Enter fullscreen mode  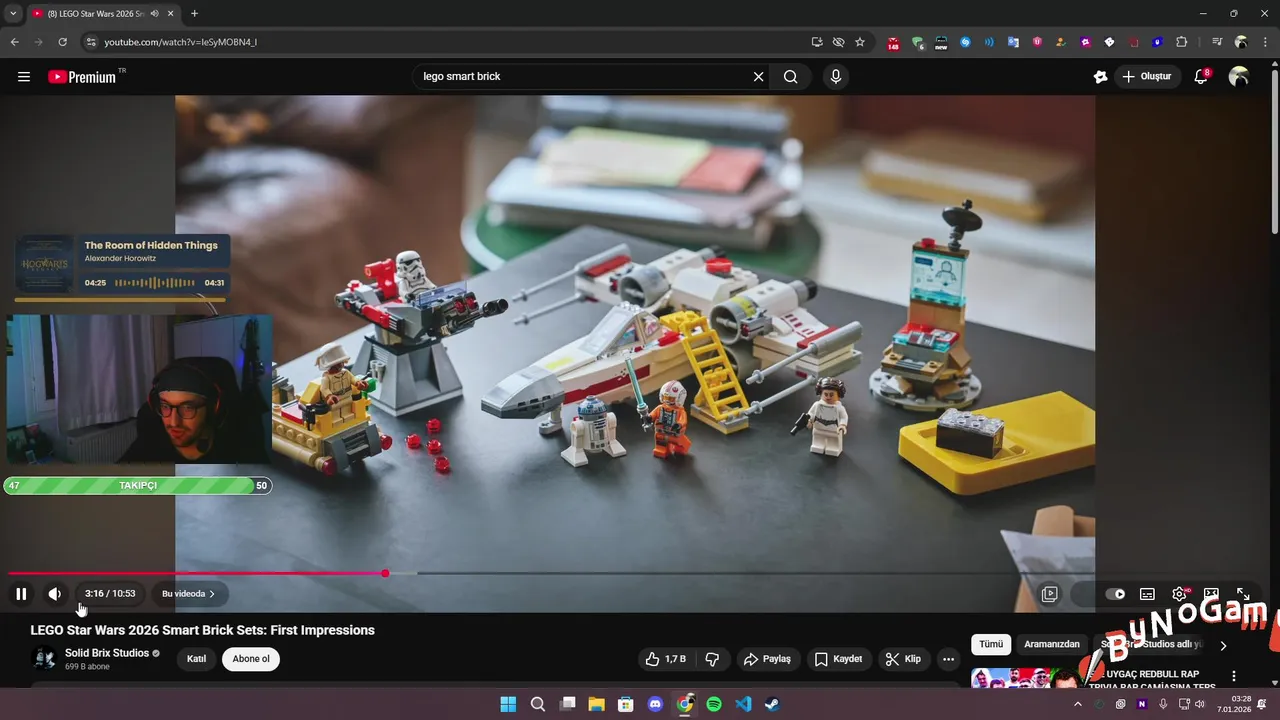pyautogui.click(x=1243, y=594)
